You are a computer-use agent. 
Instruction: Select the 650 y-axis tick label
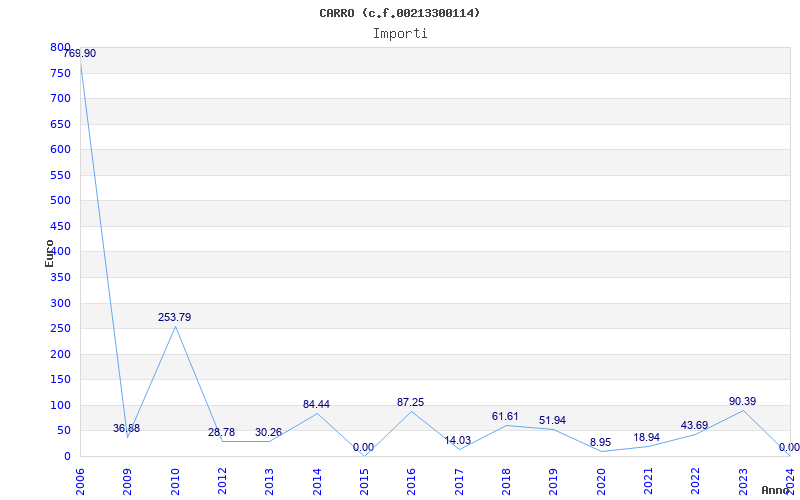point(60,124)
